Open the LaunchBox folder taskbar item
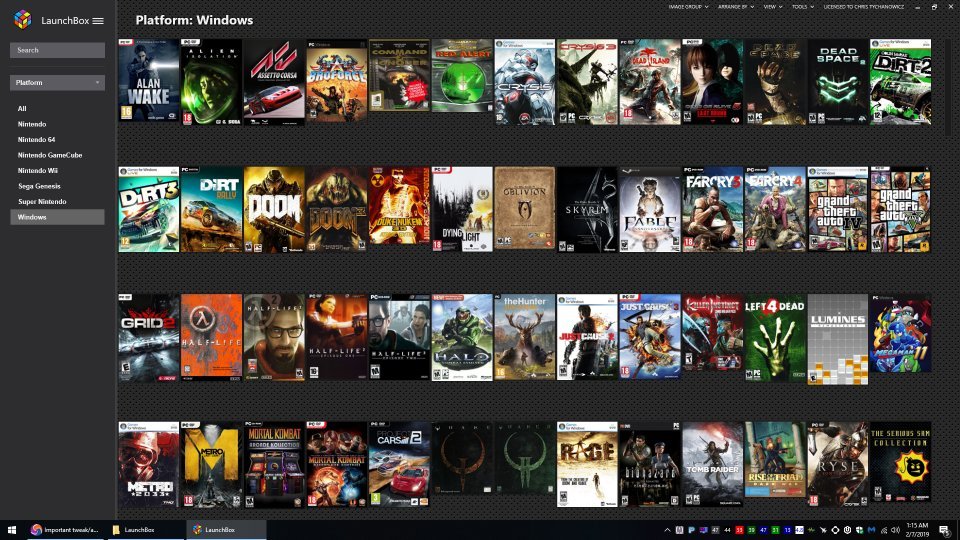Screen dimensions: 960x540 click(x=144, y=530)
